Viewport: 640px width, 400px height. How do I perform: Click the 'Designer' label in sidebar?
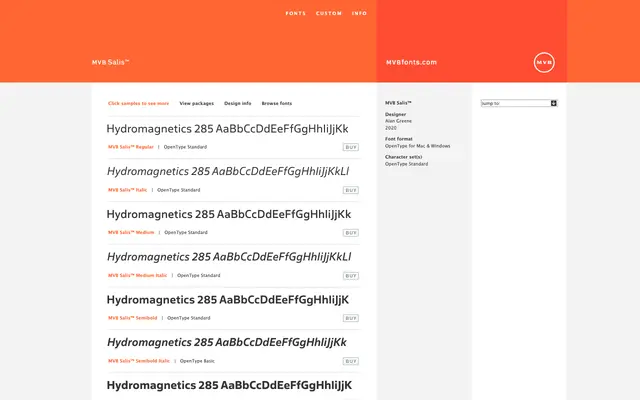click(396, 114)
